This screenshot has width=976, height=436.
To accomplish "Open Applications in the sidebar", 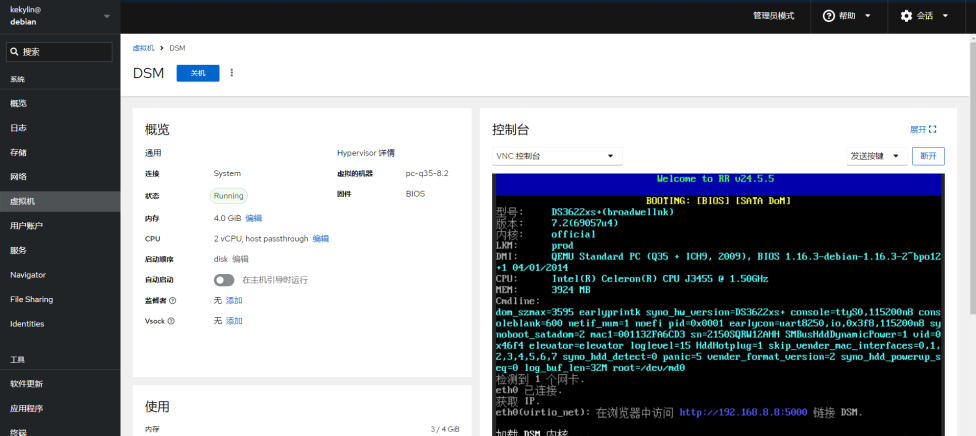I will 60,409.
